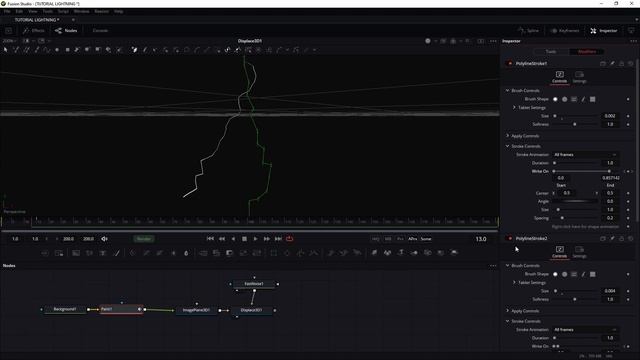Screen dimensions: 640x360
Task: Play reverse button
Action: coord(233,239)
